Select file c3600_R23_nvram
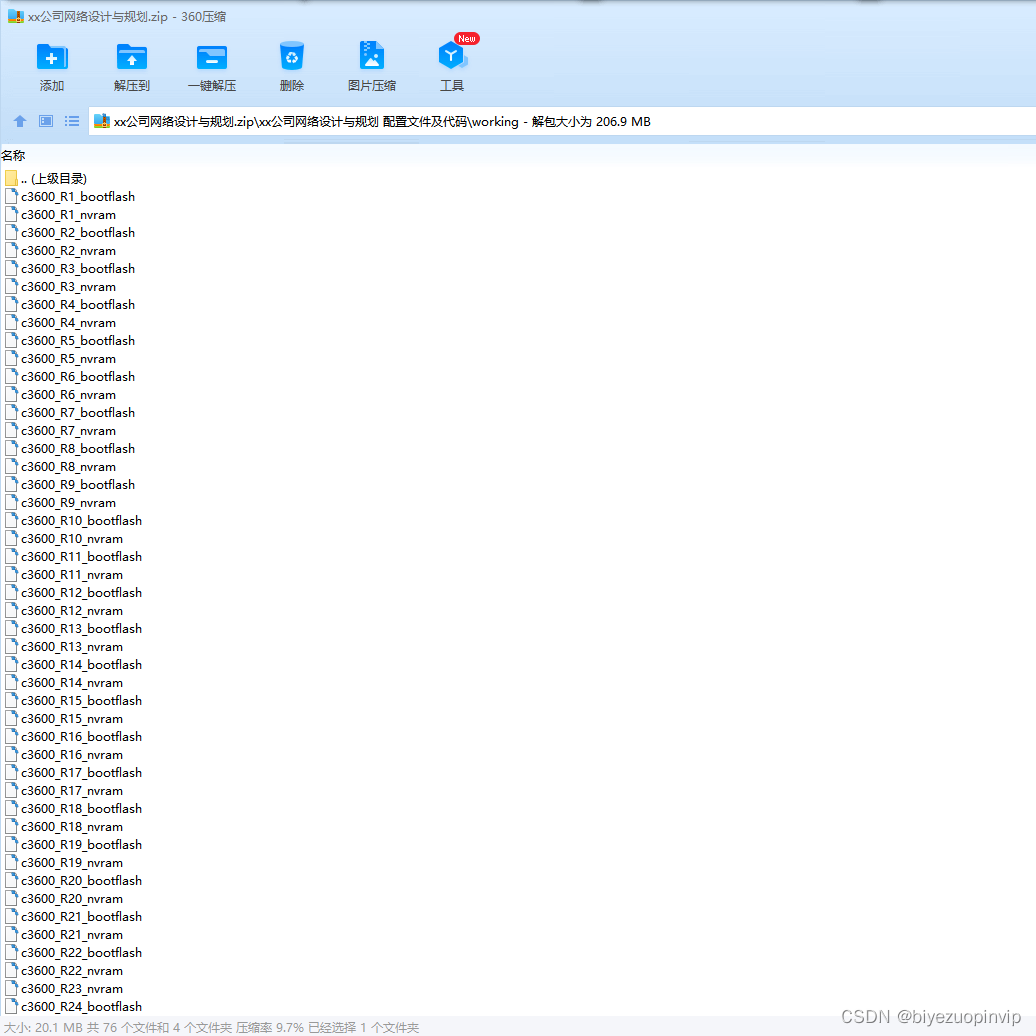This screenshot has height=1036, width=1036. (64, 989)
